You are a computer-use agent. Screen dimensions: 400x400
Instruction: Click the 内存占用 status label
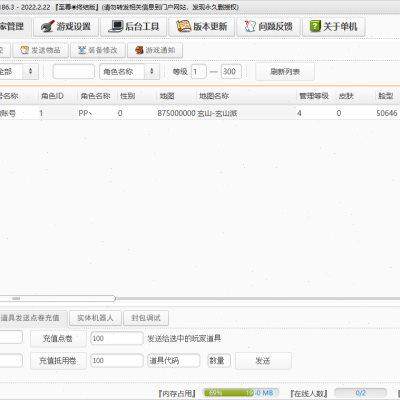[177, 393]
